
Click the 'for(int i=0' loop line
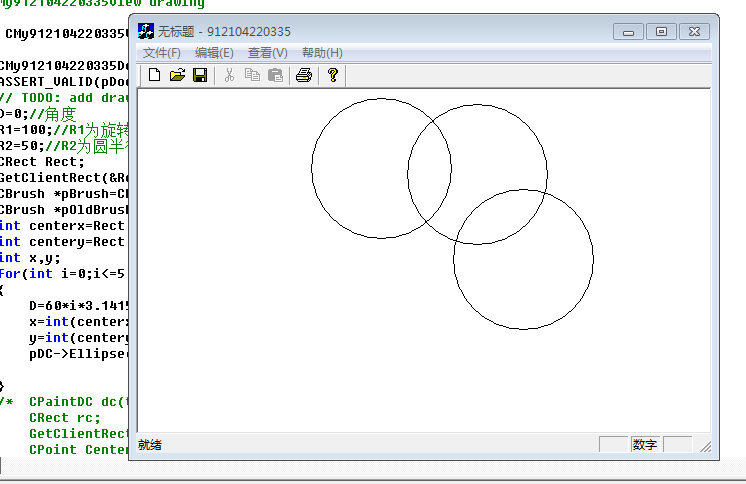pos(62,274)
